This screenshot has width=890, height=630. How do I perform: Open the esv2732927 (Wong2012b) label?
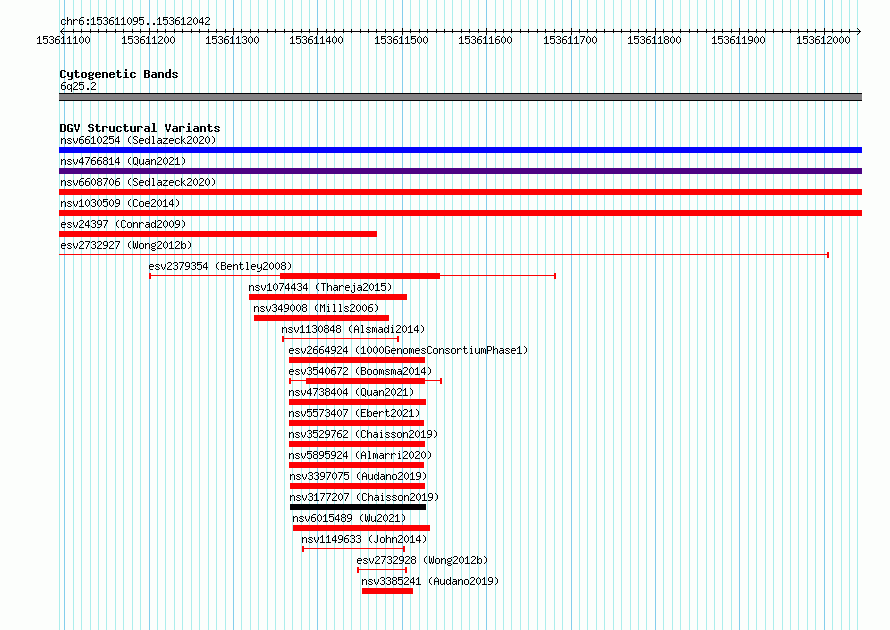pyautogui.click(x=126, y=245)
